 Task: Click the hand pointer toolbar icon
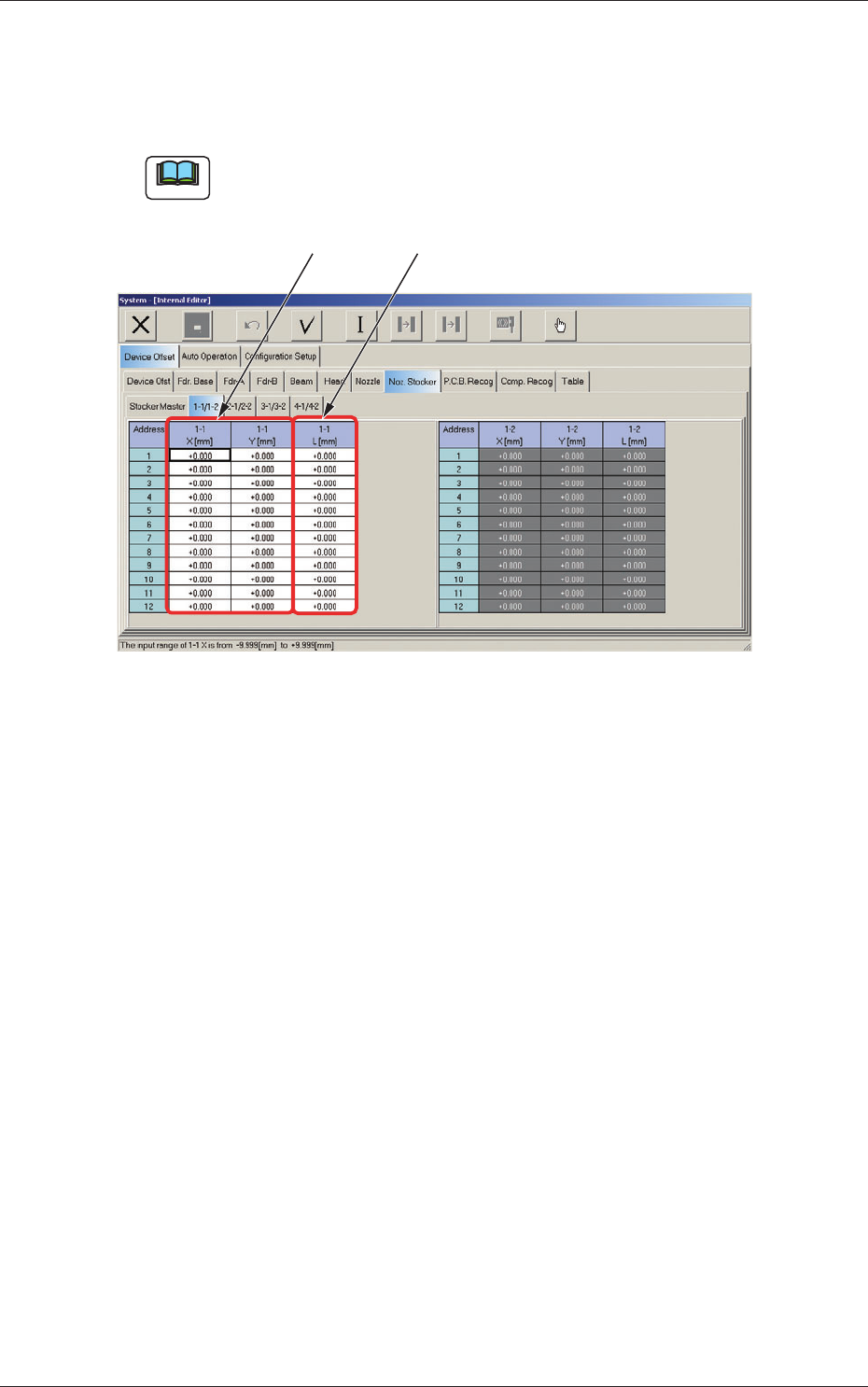[x=560, y=325]
